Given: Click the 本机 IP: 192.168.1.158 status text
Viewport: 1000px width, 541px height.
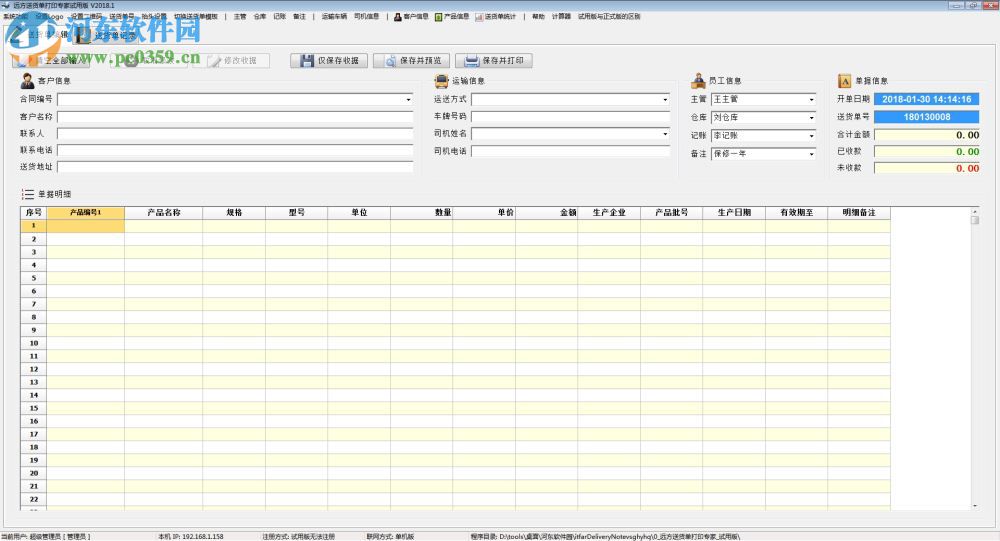Looking at the screenshot, I should tap(191, 537).
